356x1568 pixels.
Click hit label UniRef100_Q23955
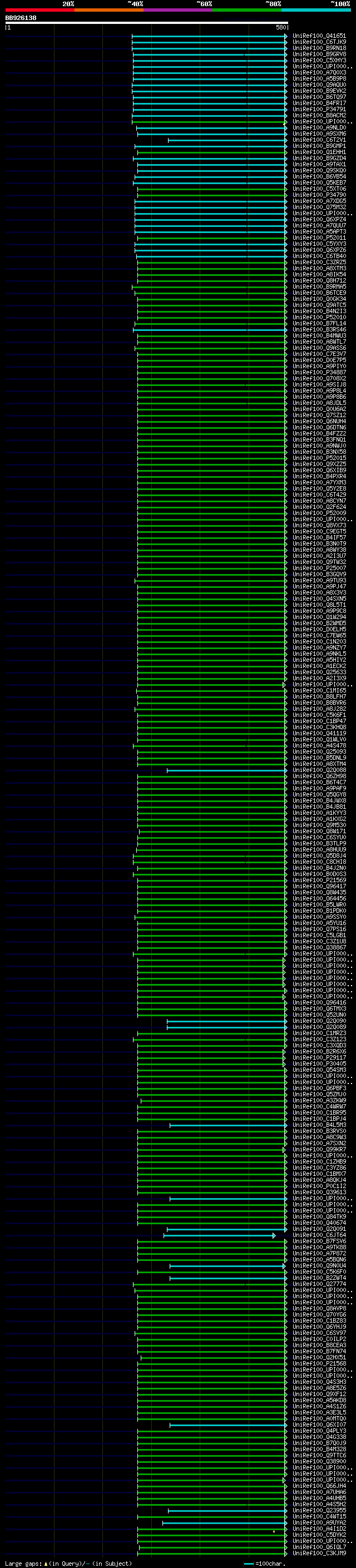pyautogui.click(x=319, y=1510)
